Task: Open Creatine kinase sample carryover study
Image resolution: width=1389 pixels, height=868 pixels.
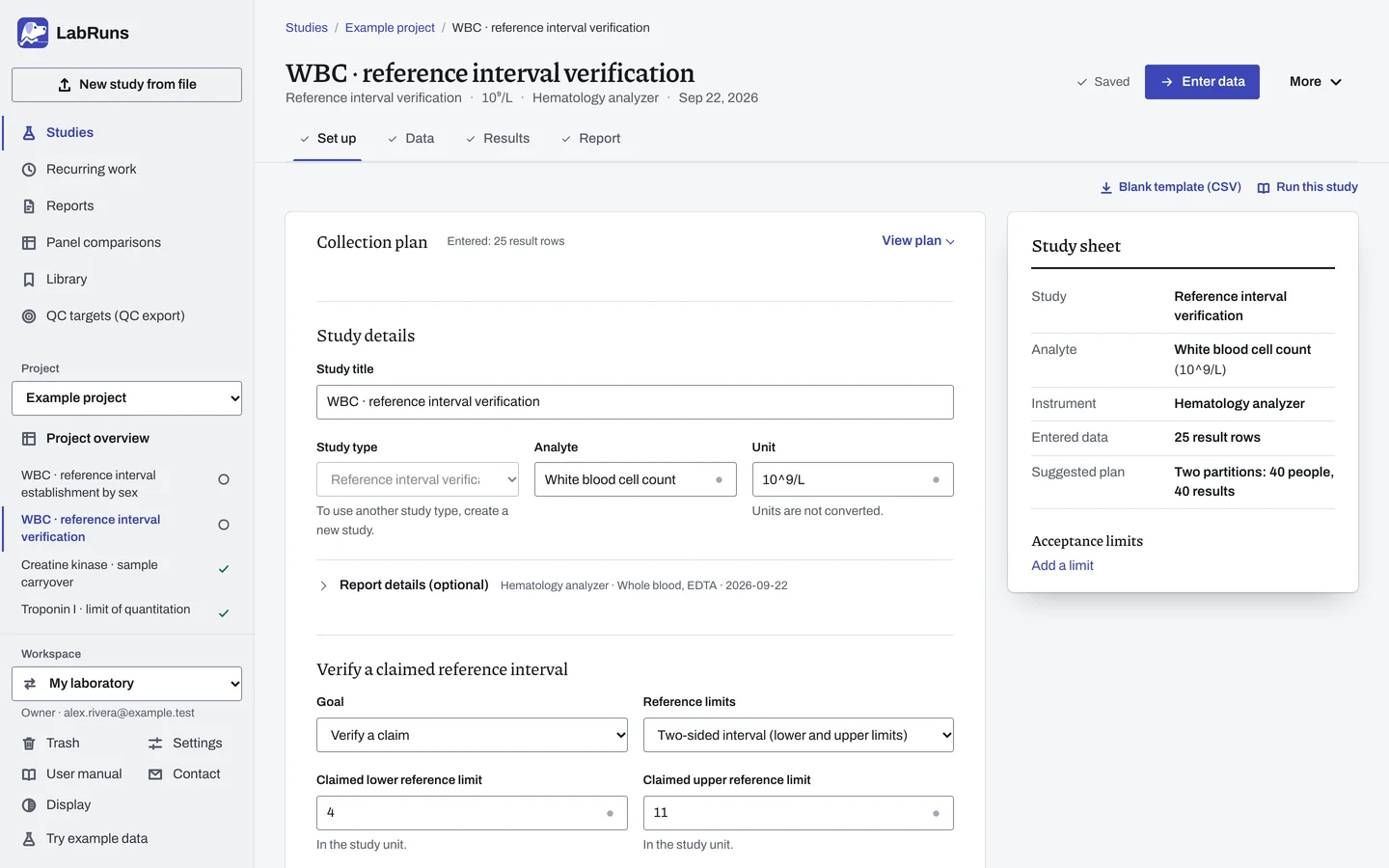Action: click(125, 574)
